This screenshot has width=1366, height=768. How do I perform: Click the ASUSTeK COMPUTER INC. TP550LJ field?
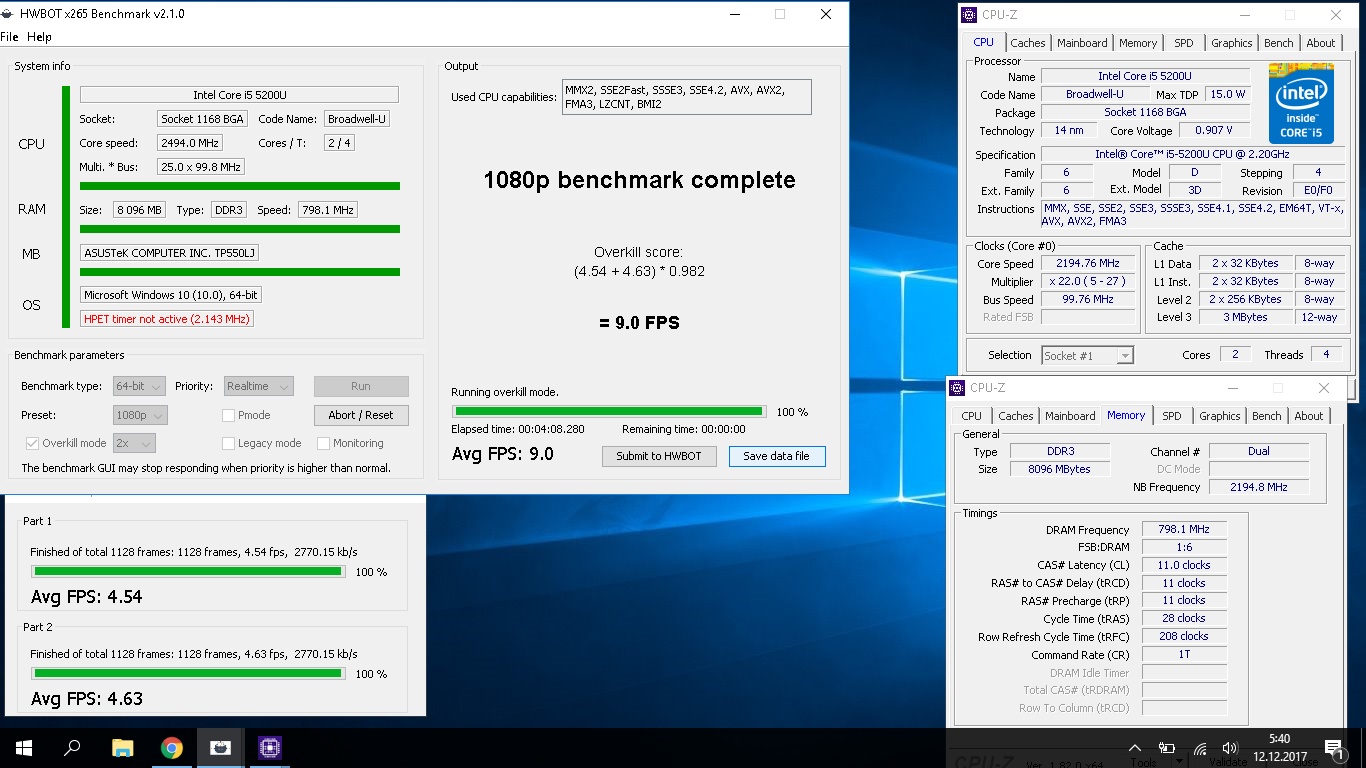tap(169, 253)
